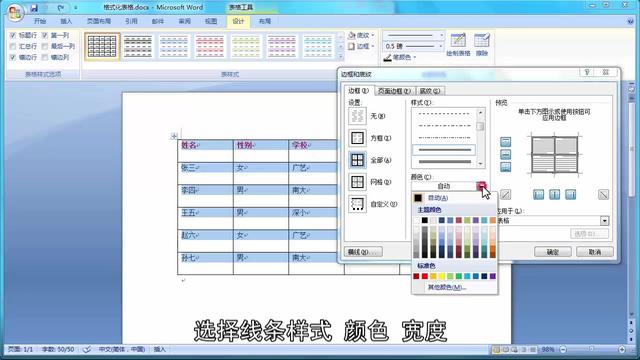The width and height of the screenshot is (640, 360).
Task: Toggle the diagonal-up border preview button
Action: pyautogui.click(x=505, y=195)
